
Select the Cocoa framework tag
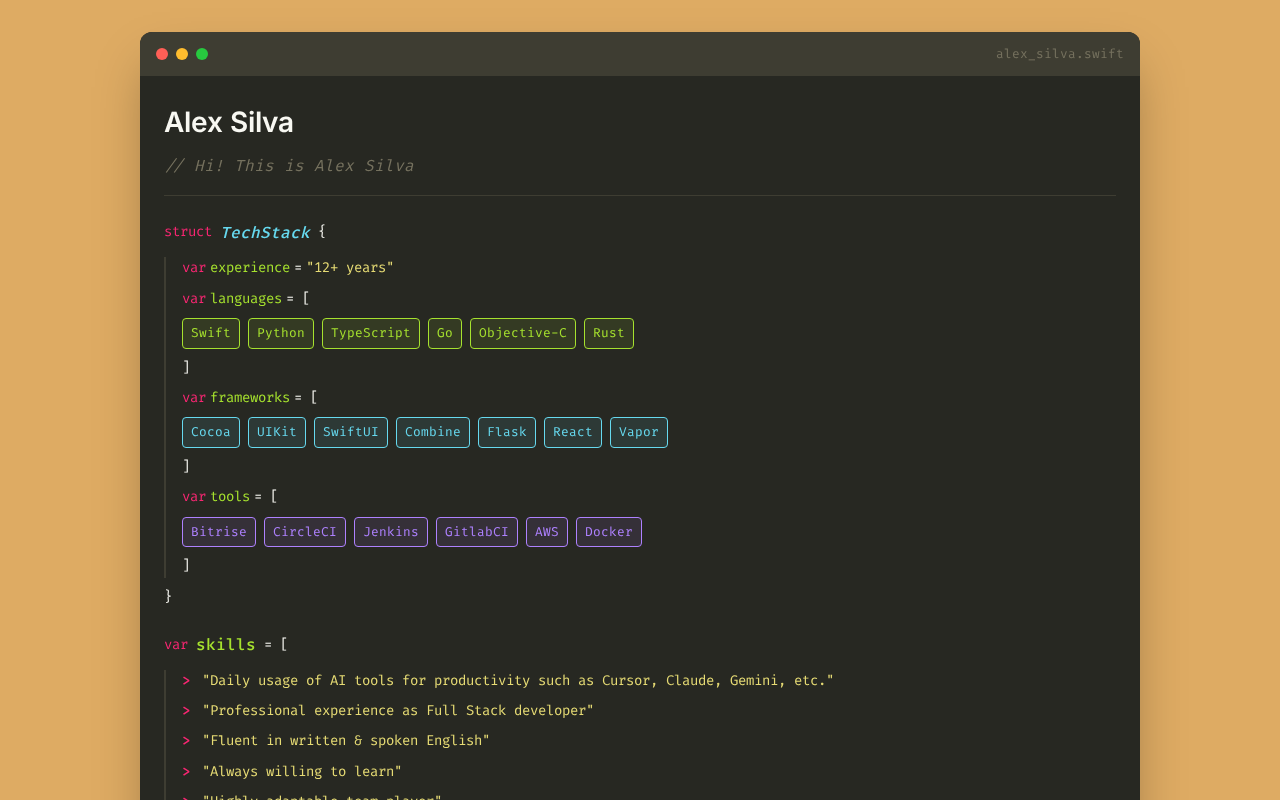pos(211,432)
